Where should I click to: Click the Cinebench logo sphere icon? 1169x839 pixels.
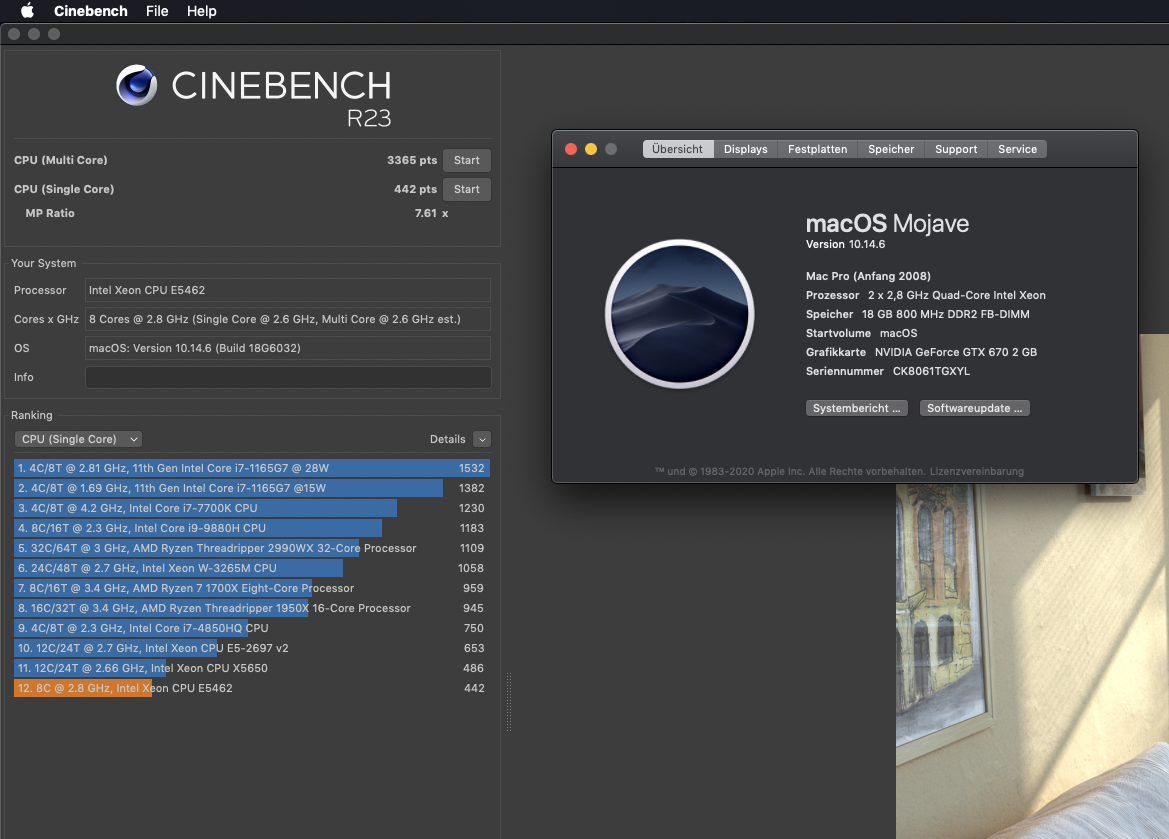pos(137,85)
